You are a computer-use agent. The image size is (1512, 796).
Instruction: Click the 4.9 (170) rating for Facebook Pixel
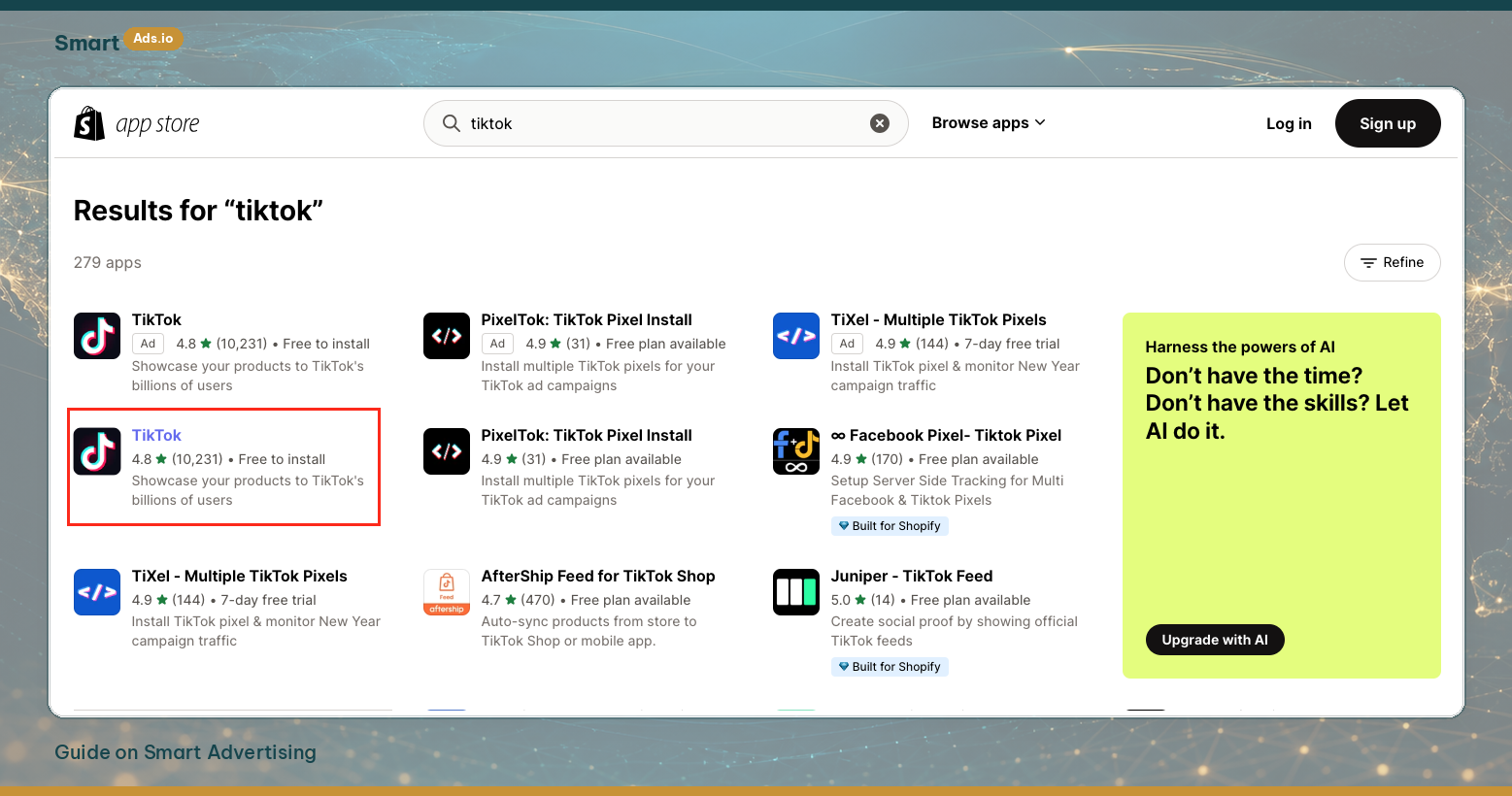click(x=867, y=459)
